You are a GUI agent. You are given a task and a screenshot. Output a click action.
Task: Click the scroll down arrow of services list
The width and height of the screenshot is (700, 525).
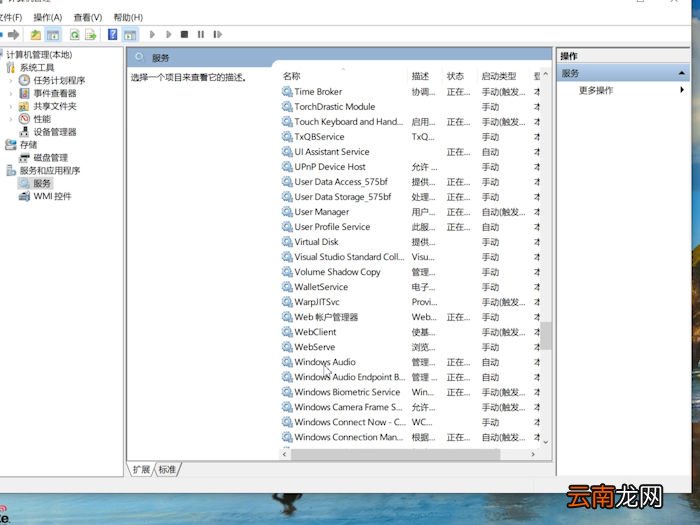546,442
